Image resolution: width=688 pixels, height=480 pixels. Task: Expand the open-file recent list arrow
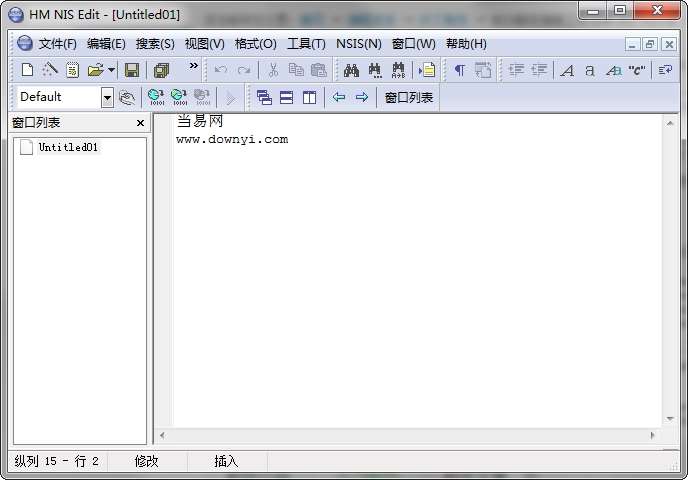[x=111, y=70]
